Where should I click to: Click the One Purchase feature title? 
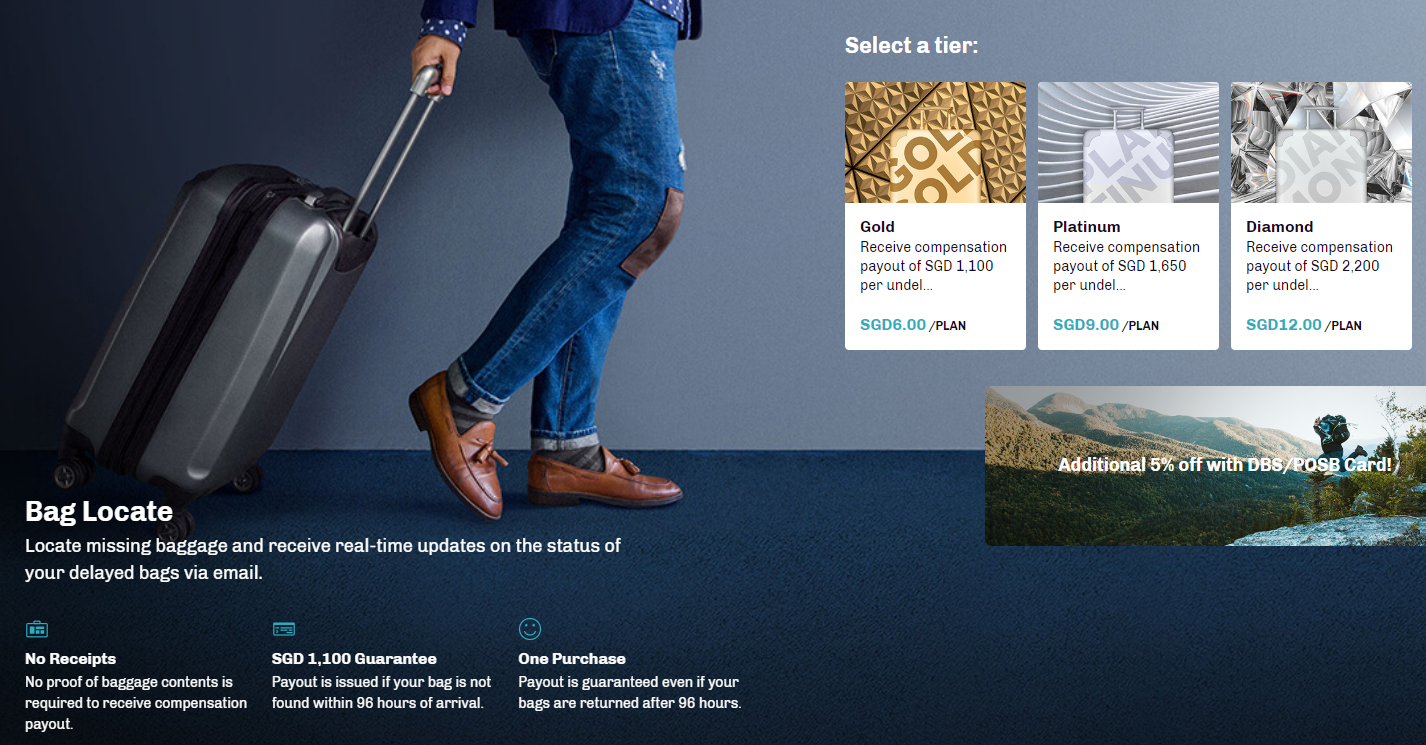point(572,659)
